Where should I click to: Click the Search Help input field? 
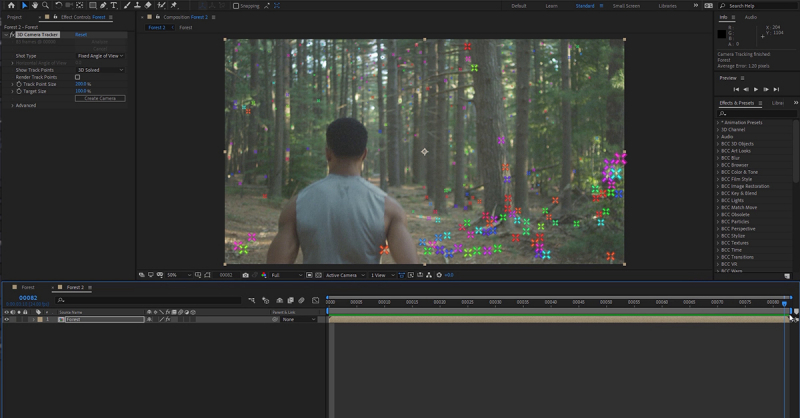755,6
